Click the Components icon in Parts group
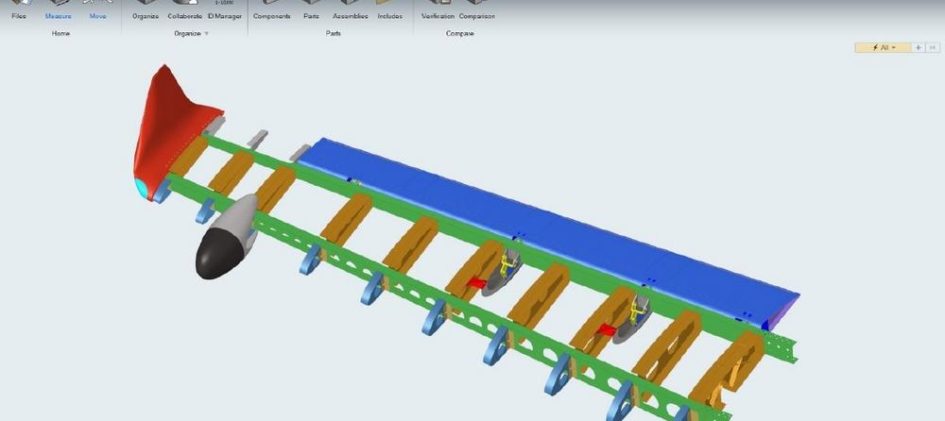945x421 pixels. [x=271, y=10]
